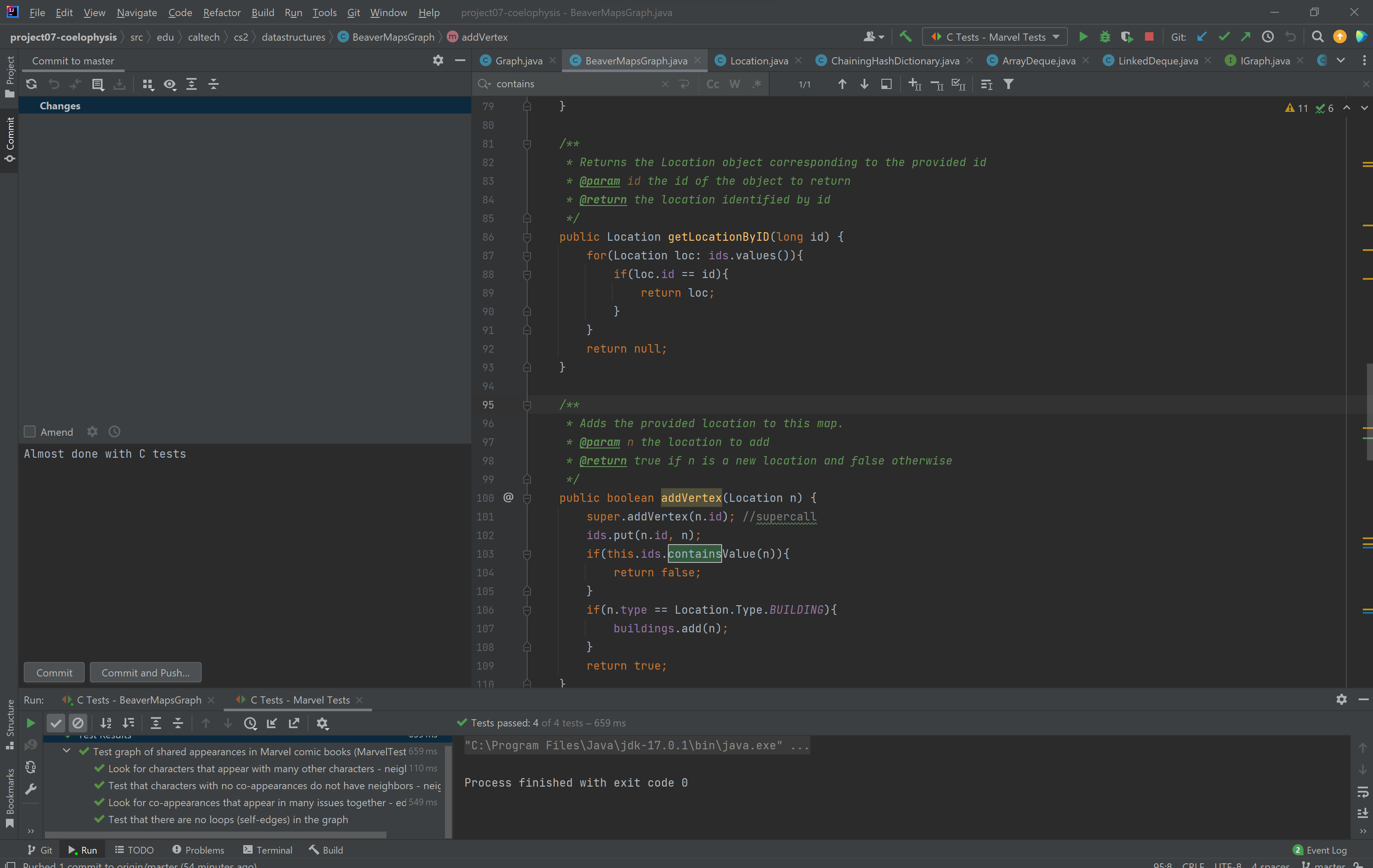The image size is (1373, 868).
Task: Open the Refactor menu
Action: [x=221, y=13]
